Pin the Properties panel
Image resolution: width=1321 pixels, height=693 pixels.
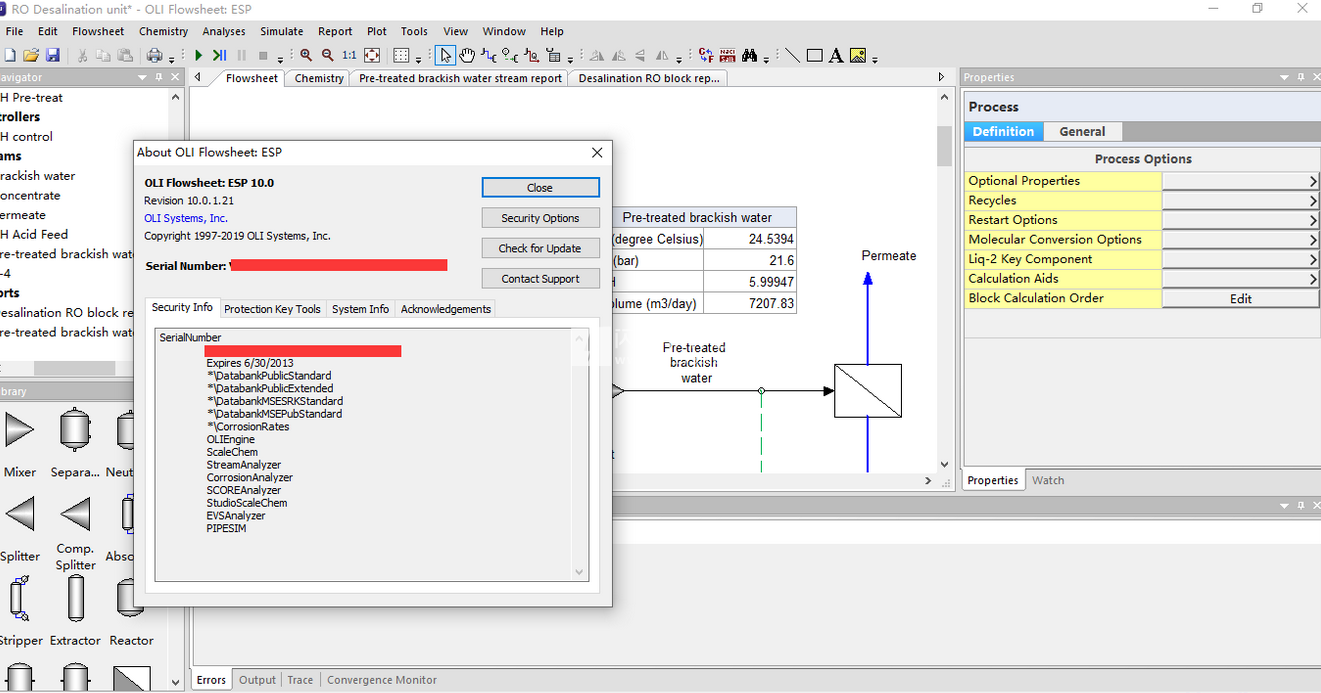coord(1301,77)
